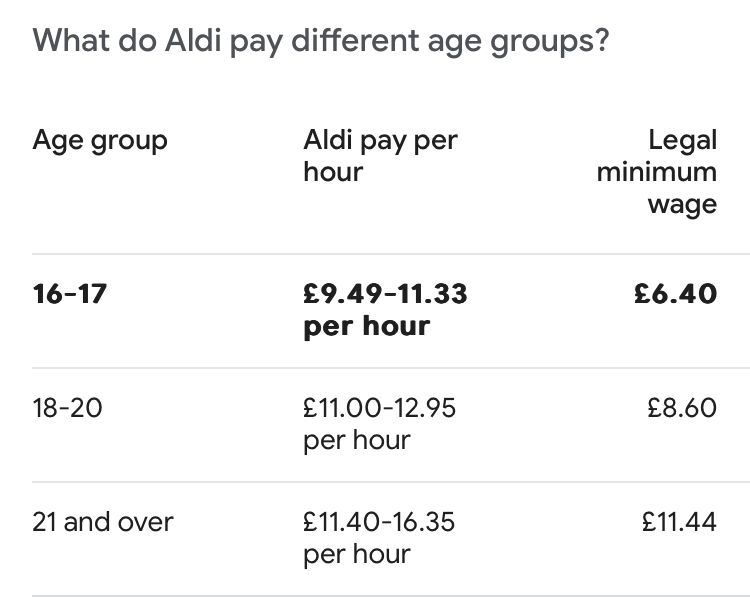Click the bold "£6.40" minimum wage value
This screenshot has width=750, height=597.
676,294
